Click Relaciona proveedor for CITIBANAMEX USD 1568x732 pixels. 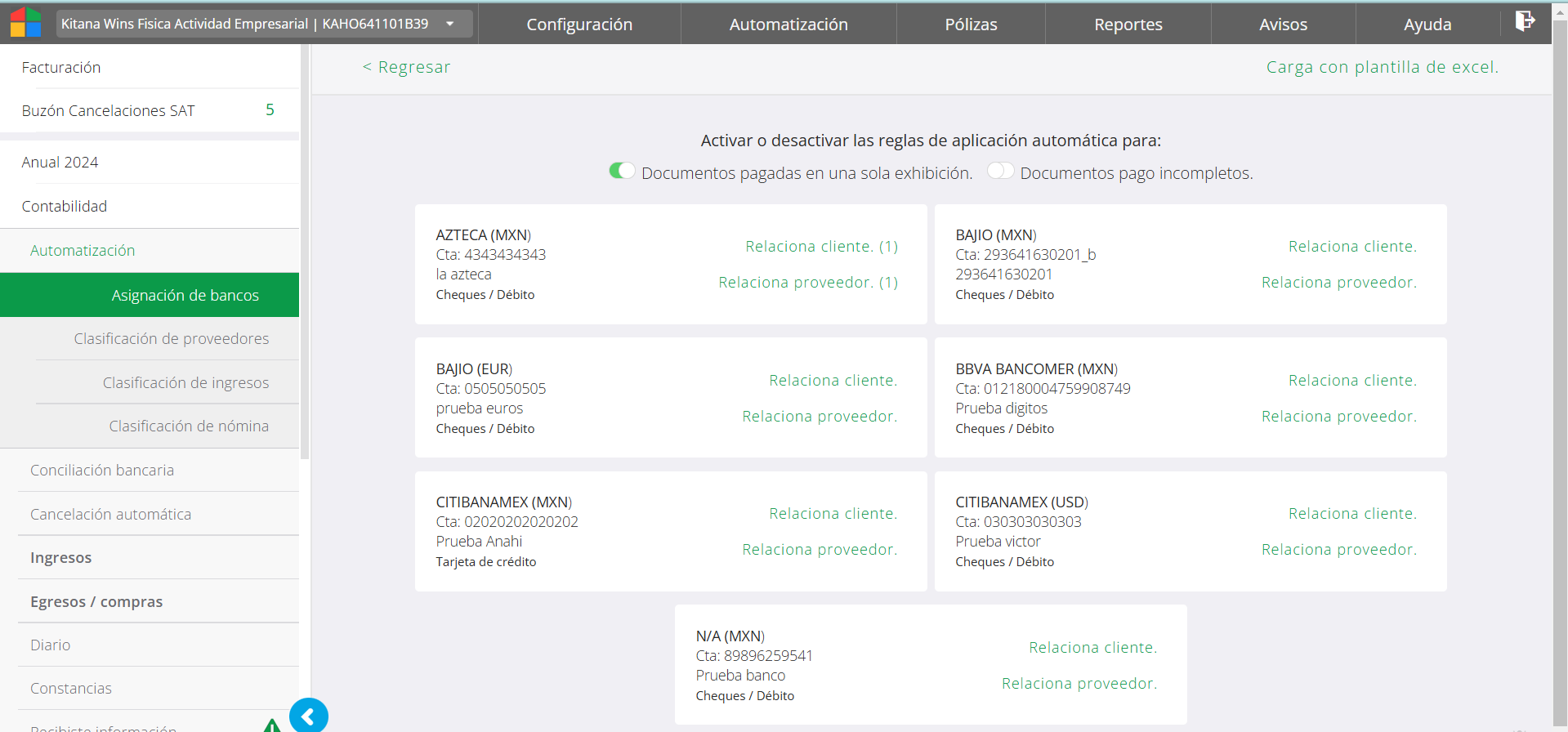click(x=1338, y=550)
